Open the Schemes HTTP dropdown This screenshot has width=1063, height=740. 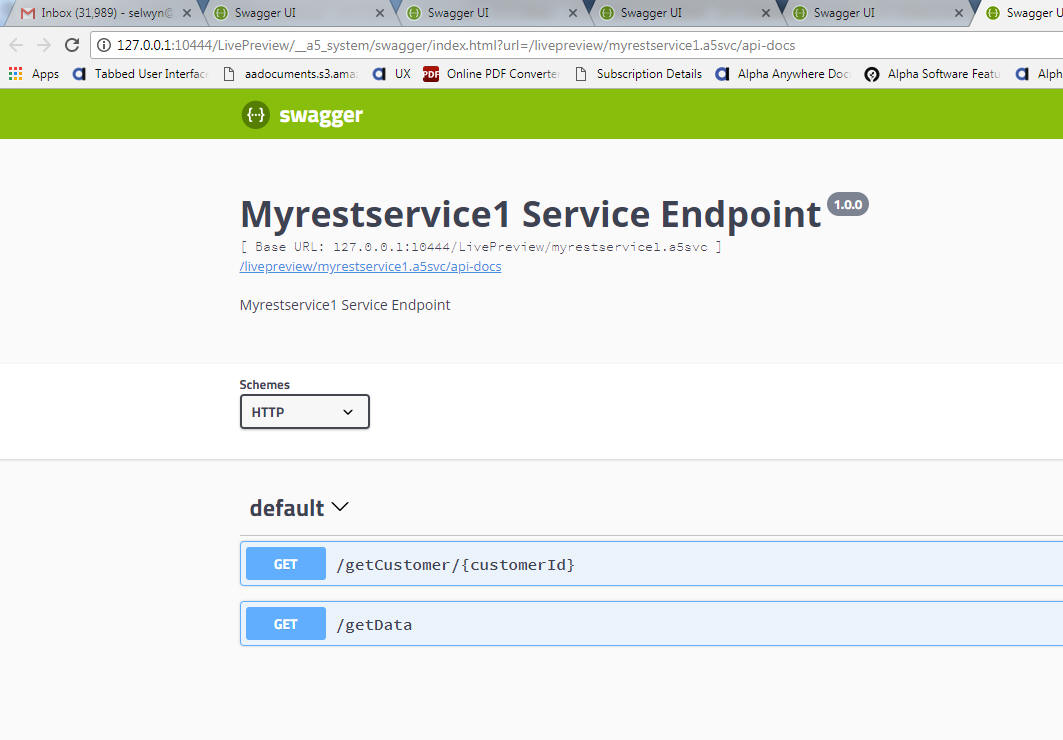304,412
